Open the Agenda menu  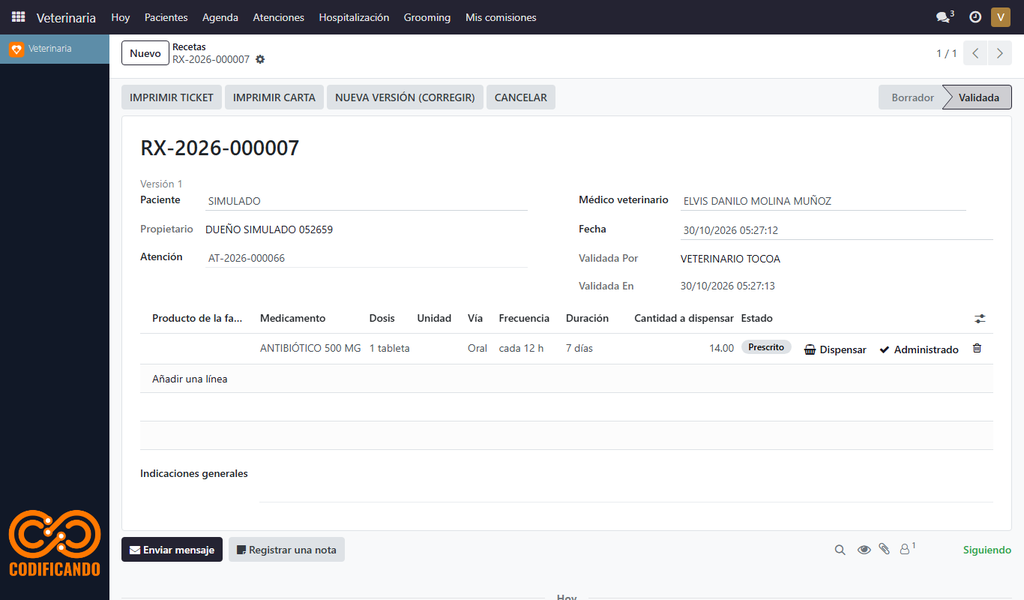220,17
